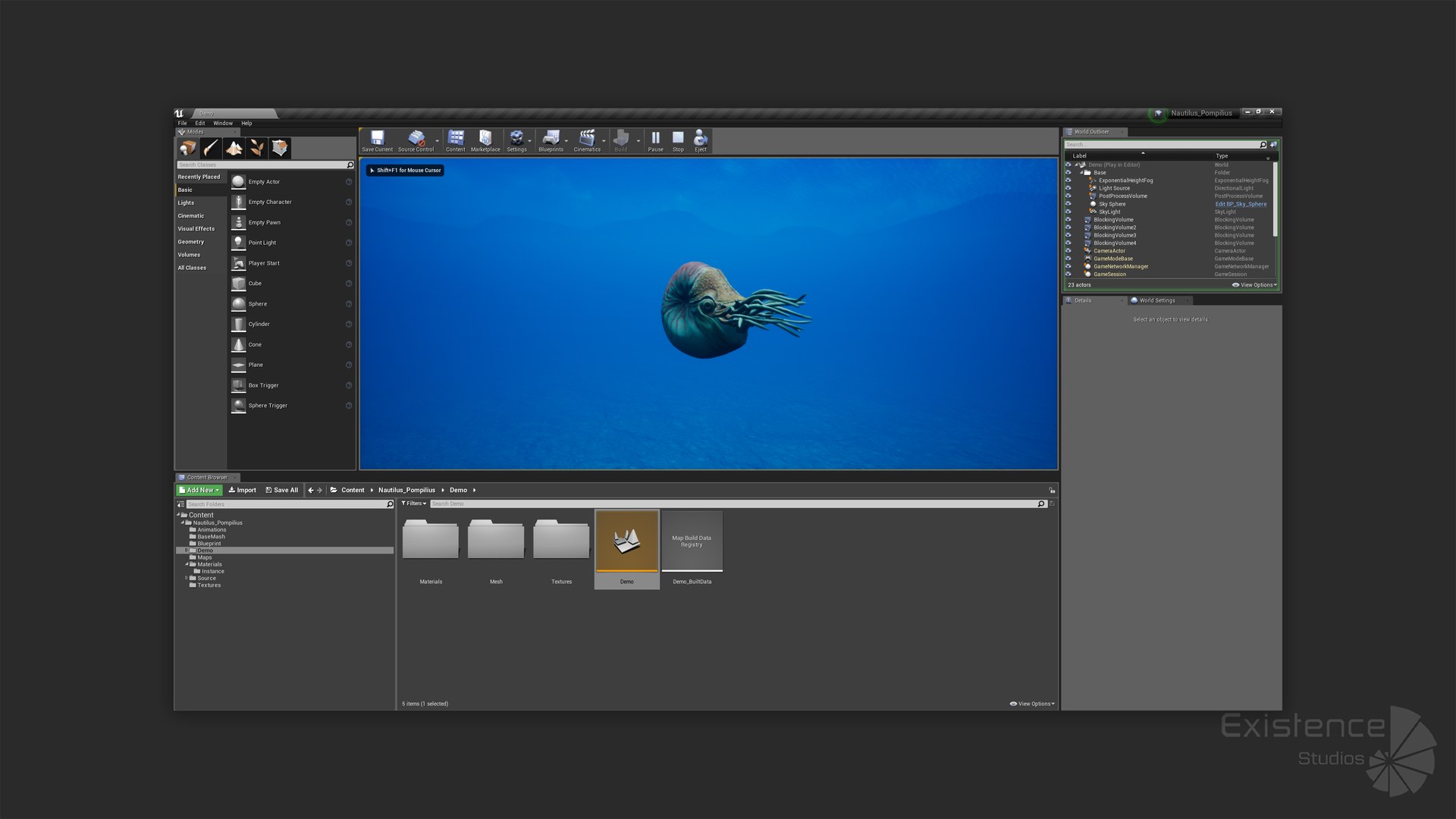Click the Cone shape icon

click(238, 344)
